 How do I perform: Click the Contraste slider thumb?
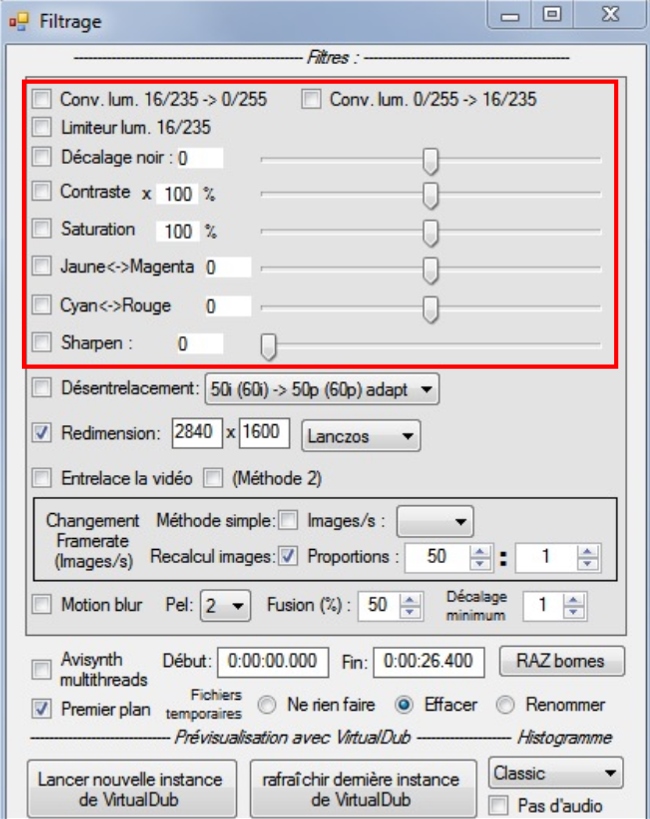(431, 196)
